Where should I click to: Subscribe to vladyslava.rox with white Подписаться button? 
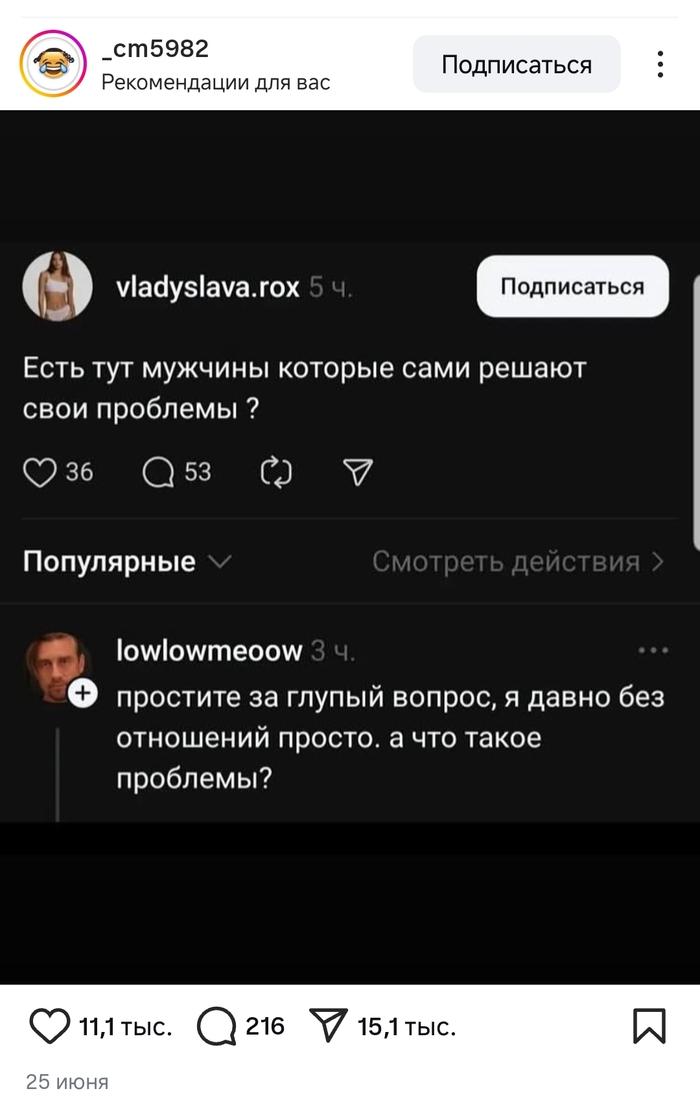click(x=573, y=286)
